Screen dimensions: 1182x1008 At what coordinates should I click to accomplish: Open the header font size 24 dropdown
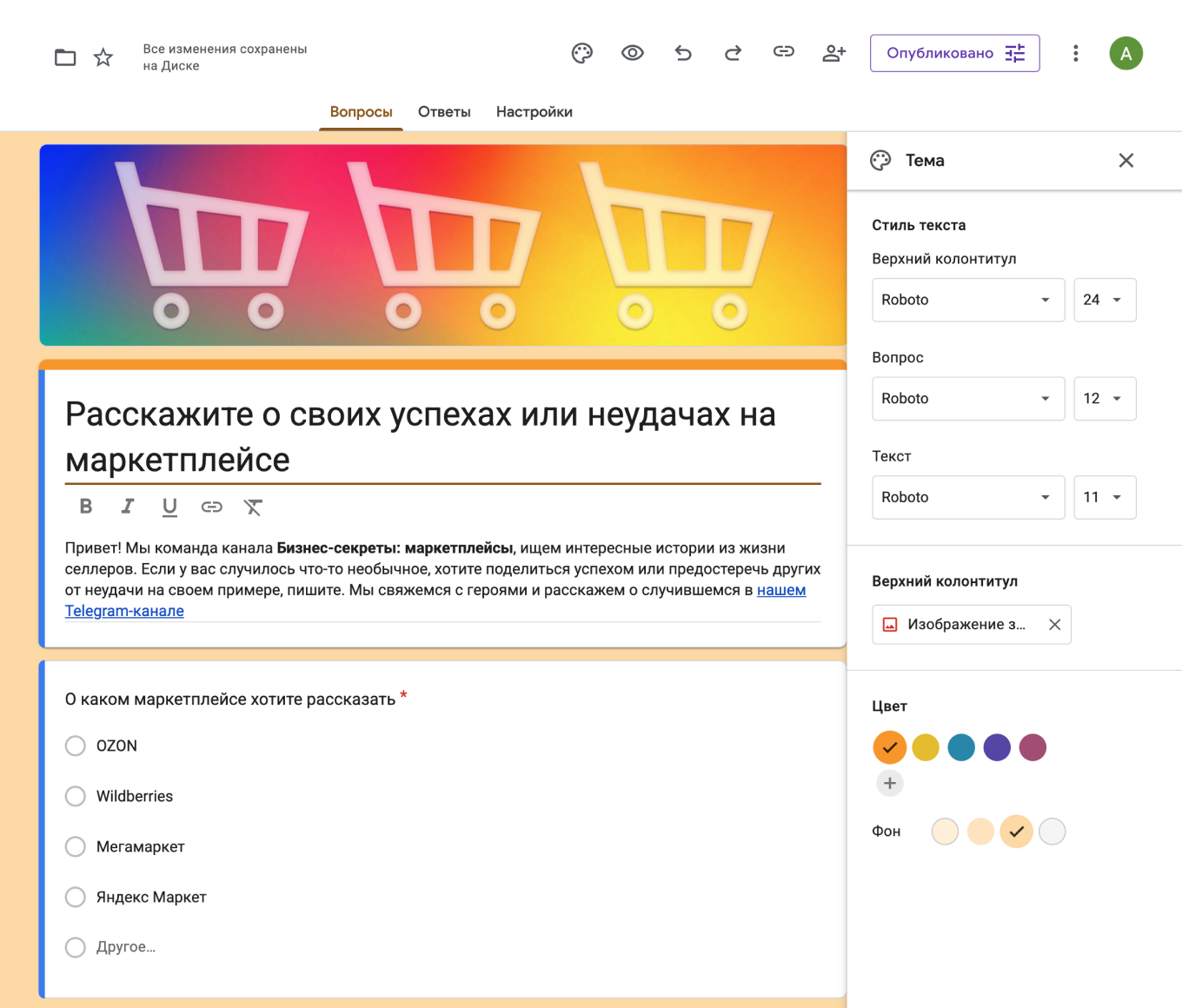click(x=1105, y=300)
